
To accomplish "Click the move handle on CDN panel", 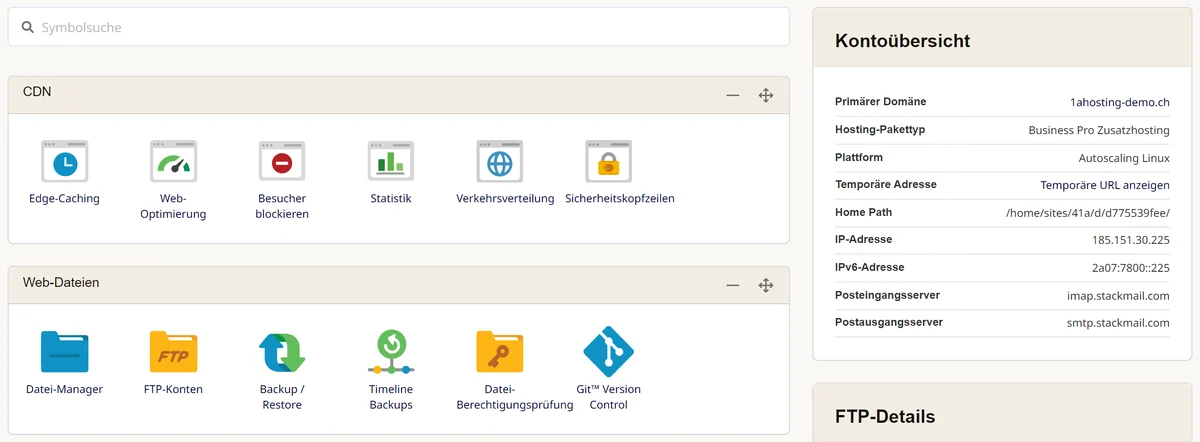I will tap(766, 95).
